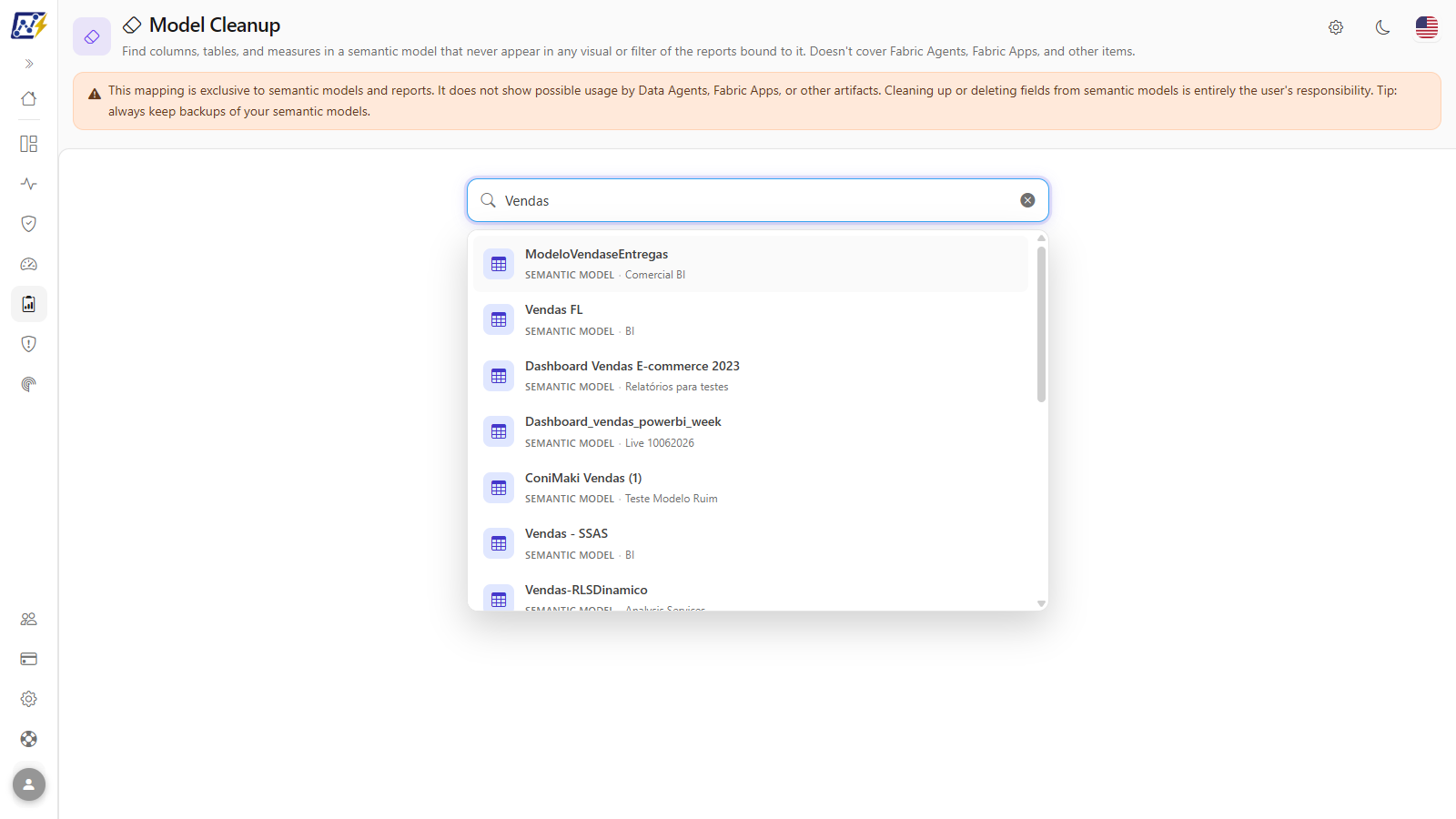The width and height of the screenshot is (1456, 819).
Task: Open the help lifebuoy icon in the sidebar
Action: pos(29,739)
